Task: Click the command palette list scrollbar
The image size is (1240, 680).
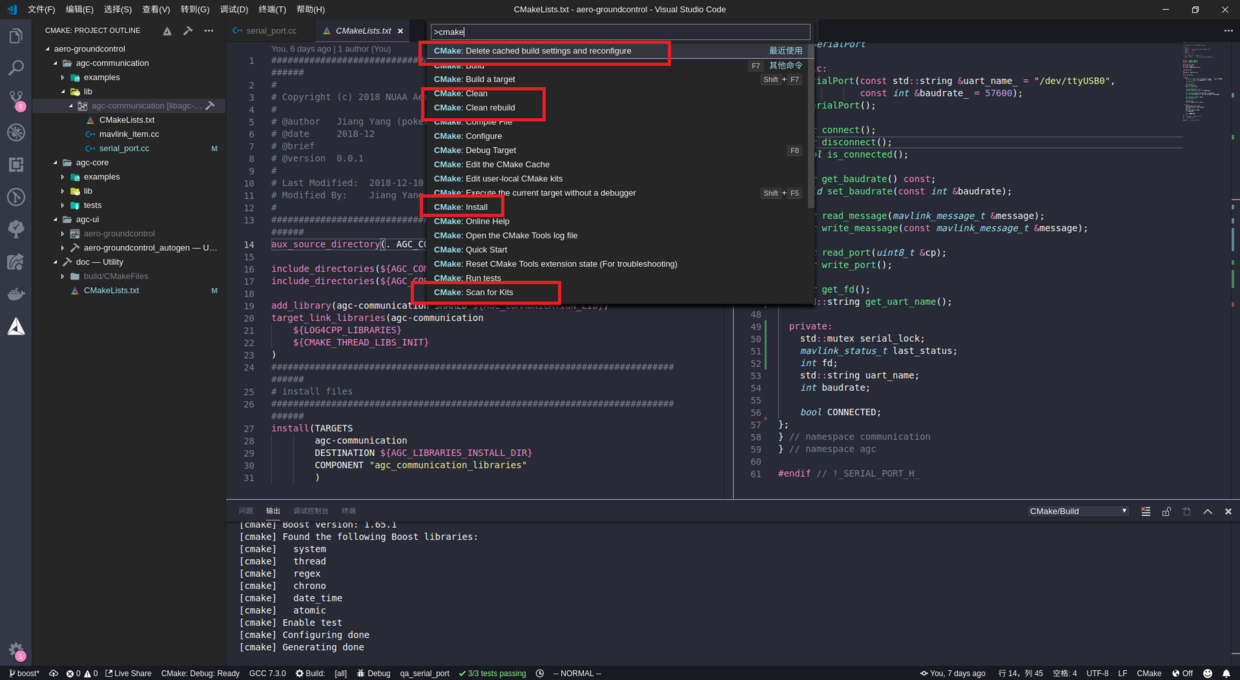Action: click(x=812, y=125)
